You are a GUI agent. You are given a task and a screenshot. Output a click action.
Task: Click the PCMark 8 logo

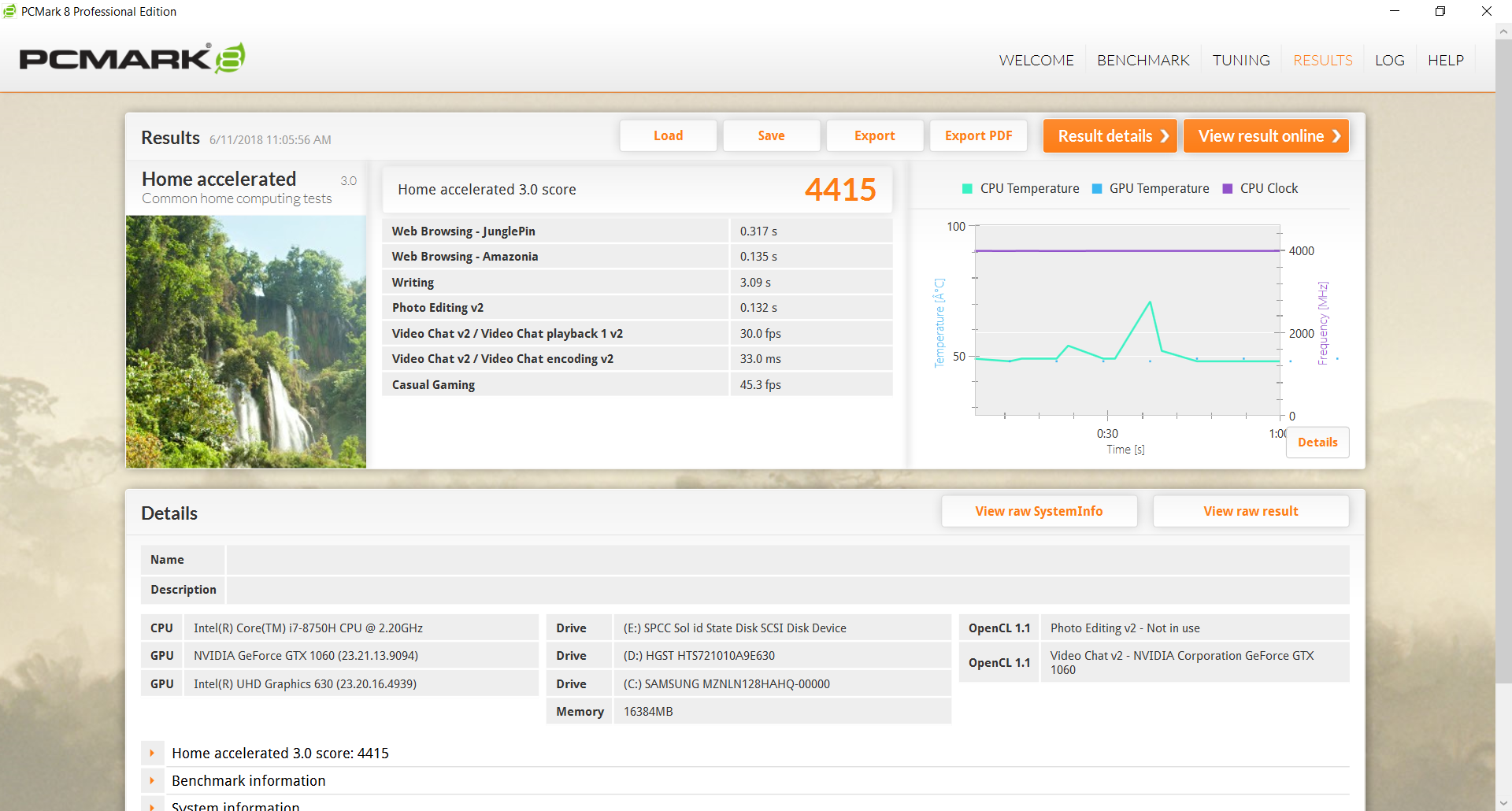click(x=132, y=58)
